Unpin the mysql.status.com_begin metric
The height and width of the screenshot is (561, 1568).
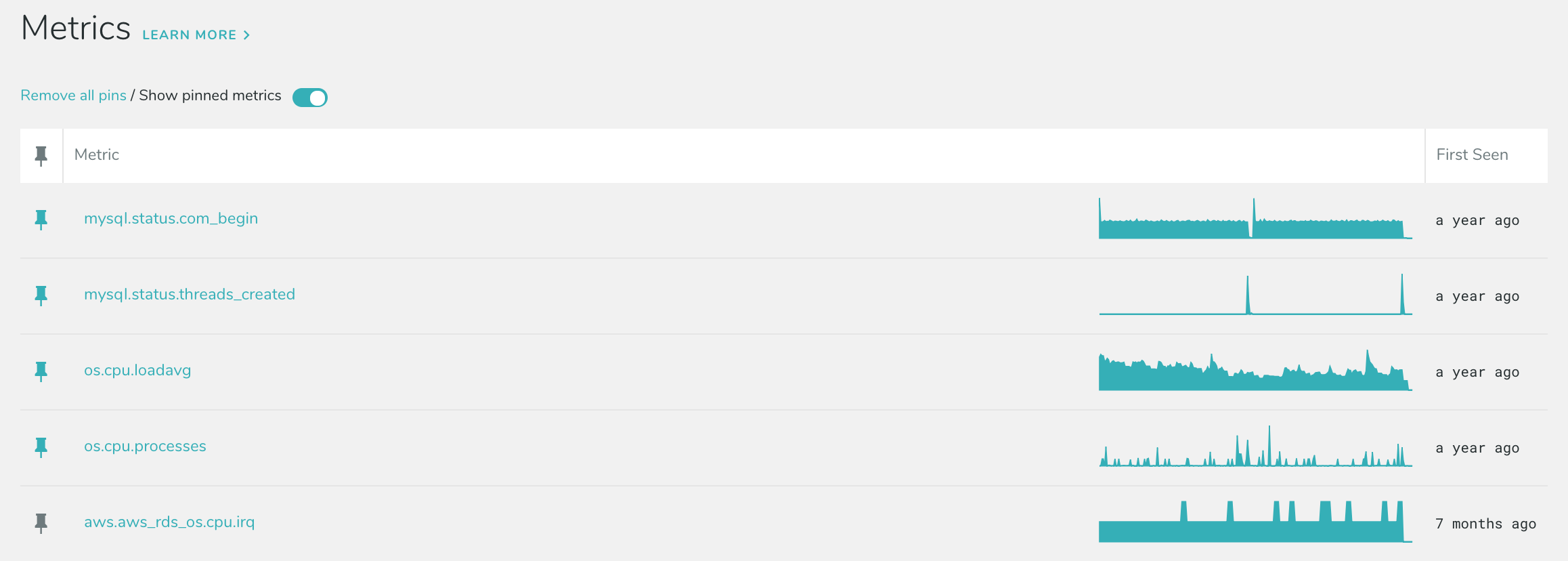41,219
